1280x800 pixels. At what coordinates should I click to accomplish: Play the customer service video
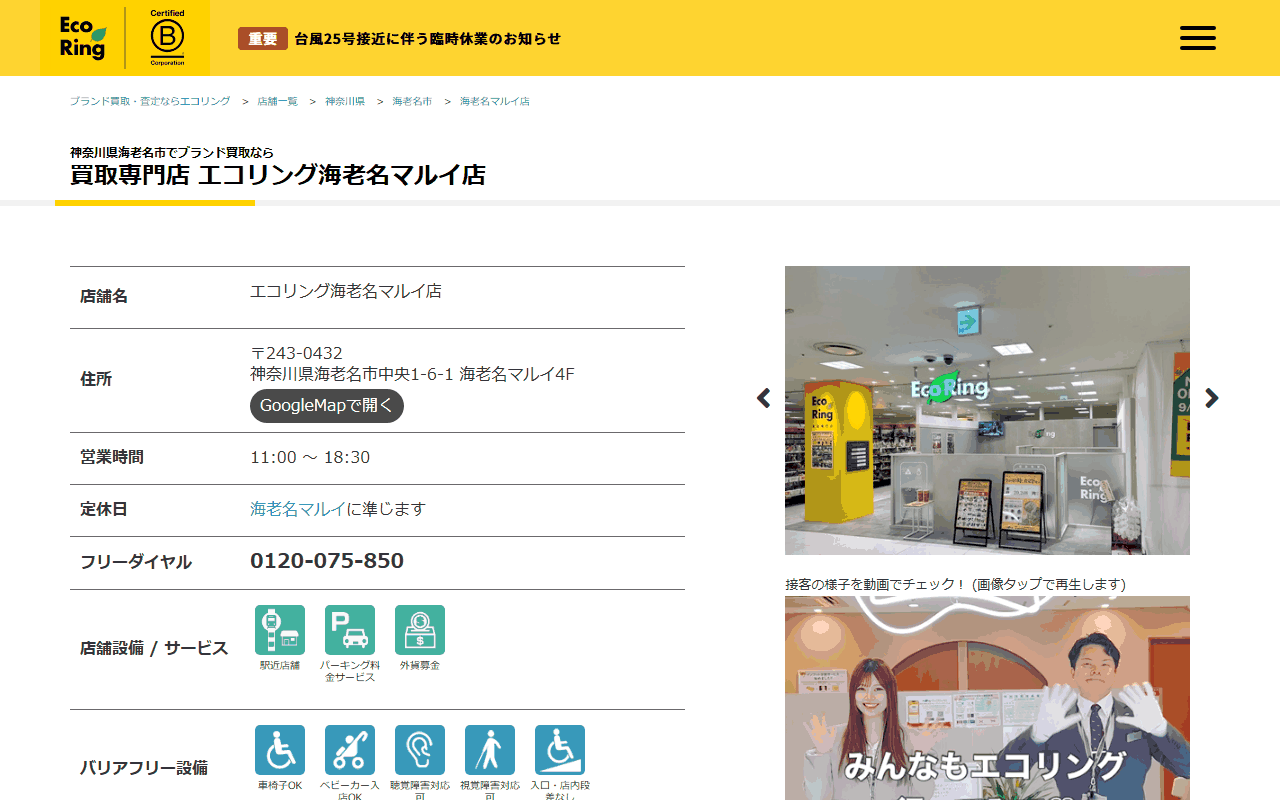[x=987, y=698]
